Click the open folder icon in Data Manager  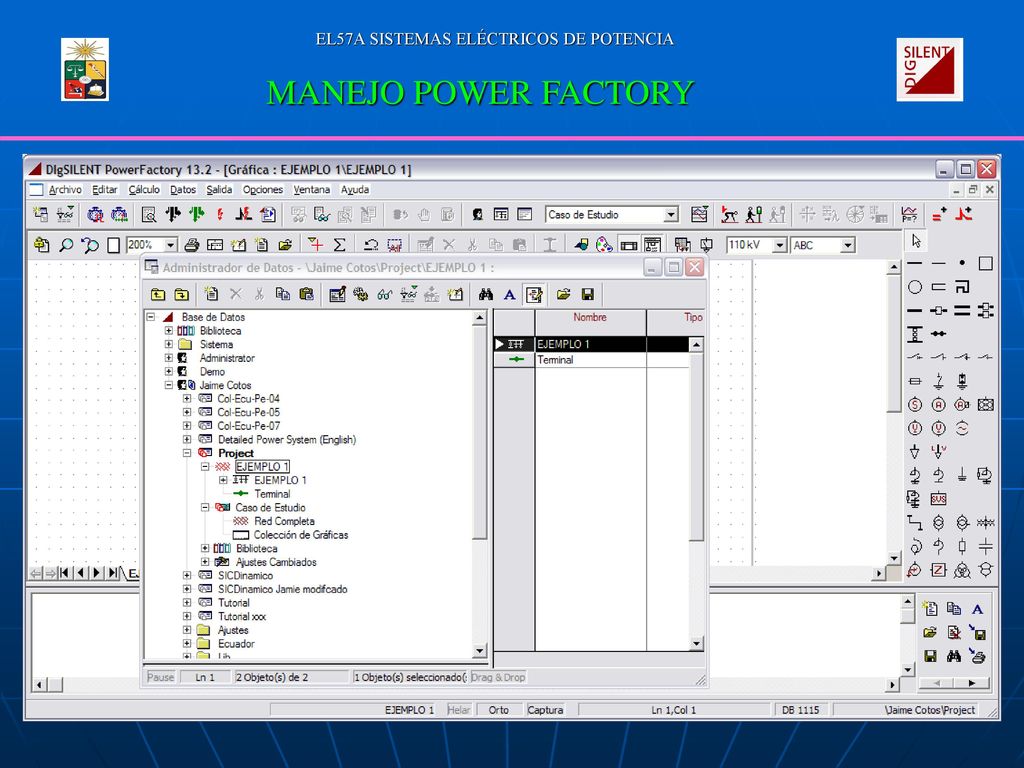pyautogui.click(x=563, y=295)
